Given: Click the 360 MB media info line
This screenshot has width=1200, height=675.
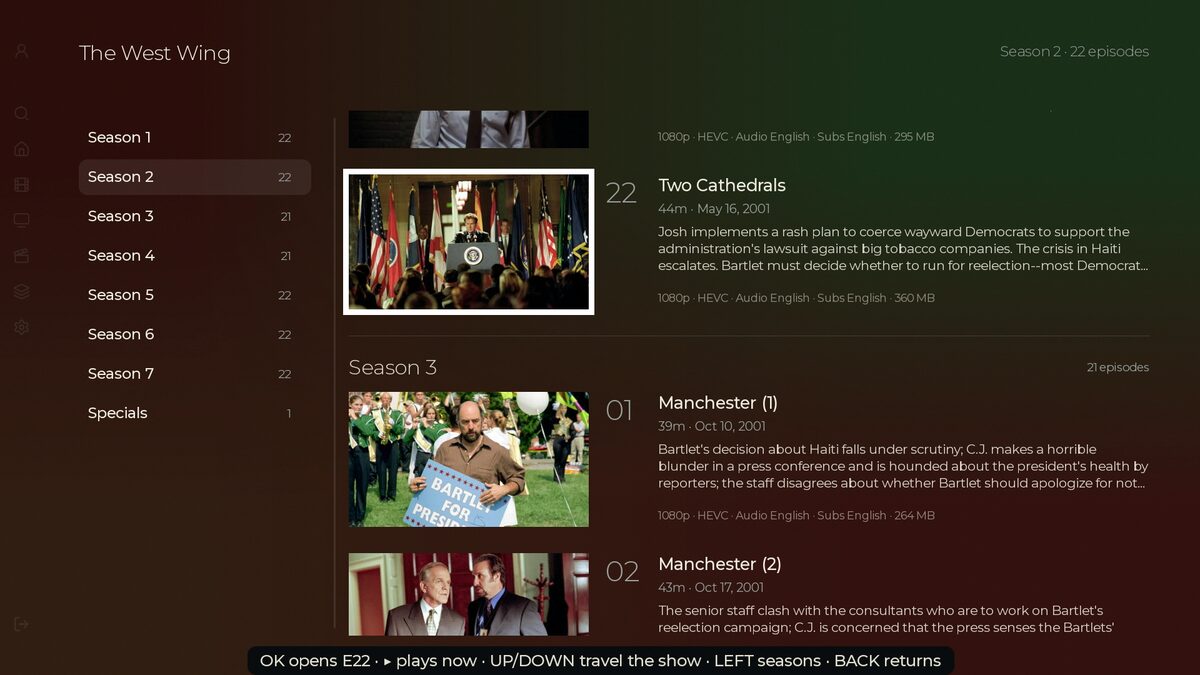Looking at the screenshot, I should 796,298.
